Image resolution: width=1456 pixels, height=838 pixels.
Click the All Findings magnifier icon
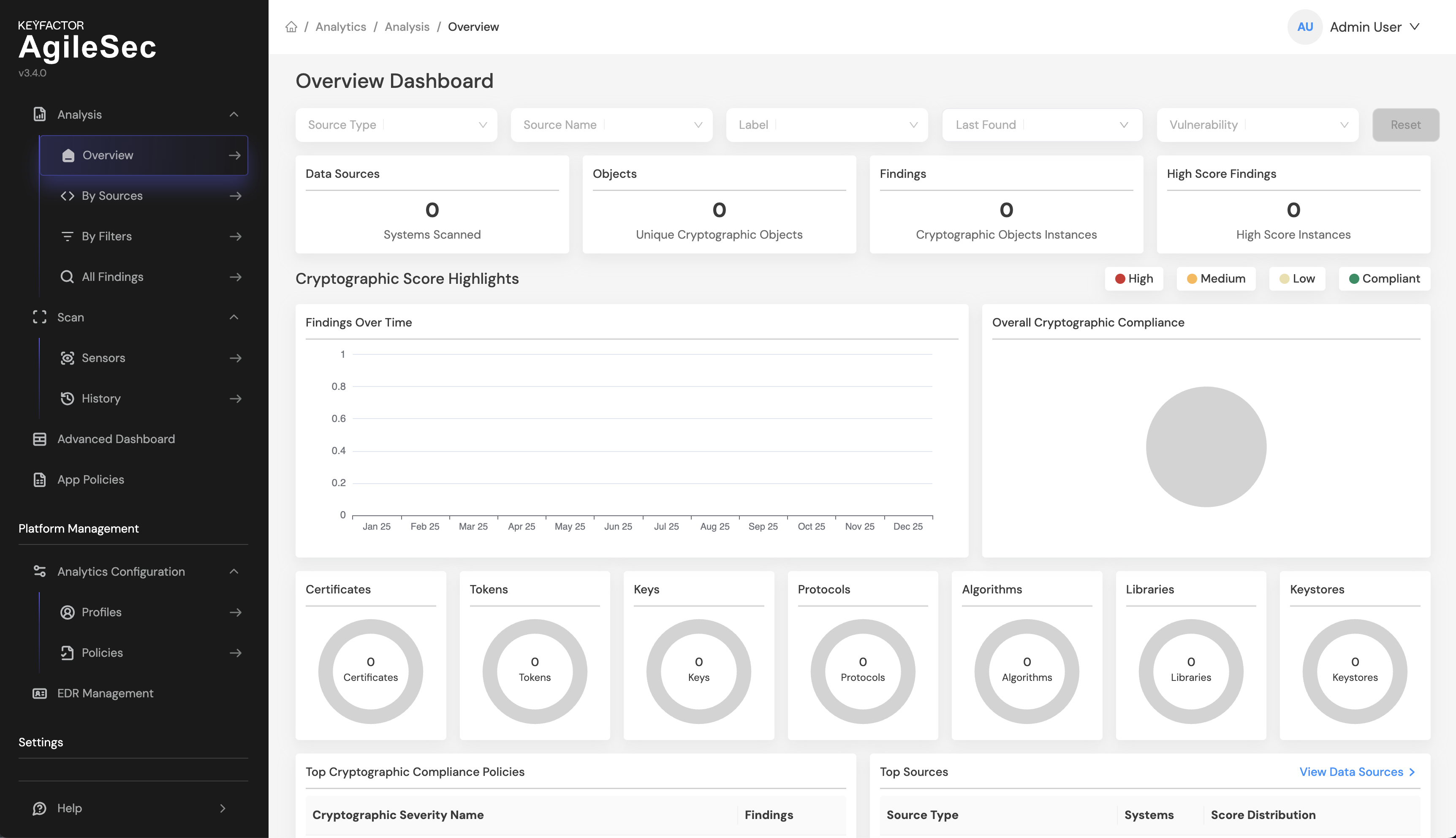click(67, 277)
